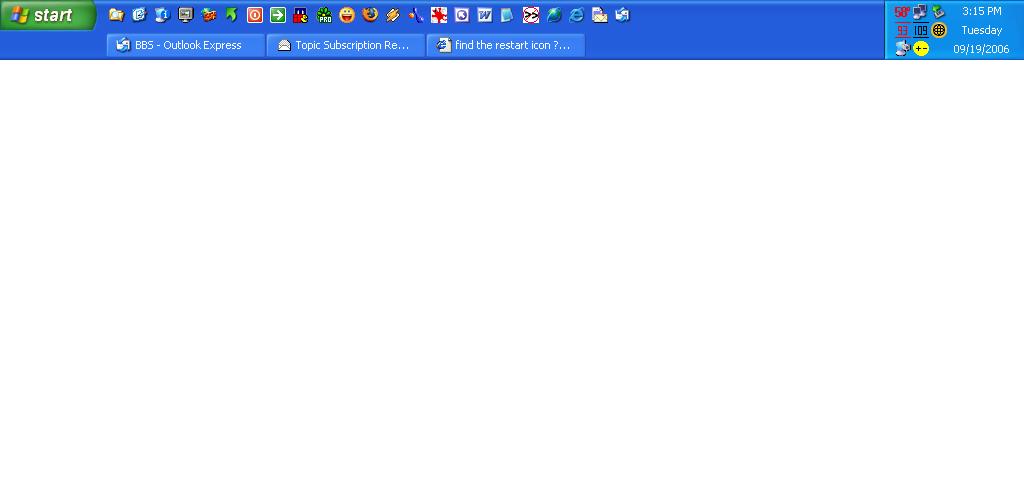Launch the blue monitor info icon
1024x500 pixels.
point(162,15)
